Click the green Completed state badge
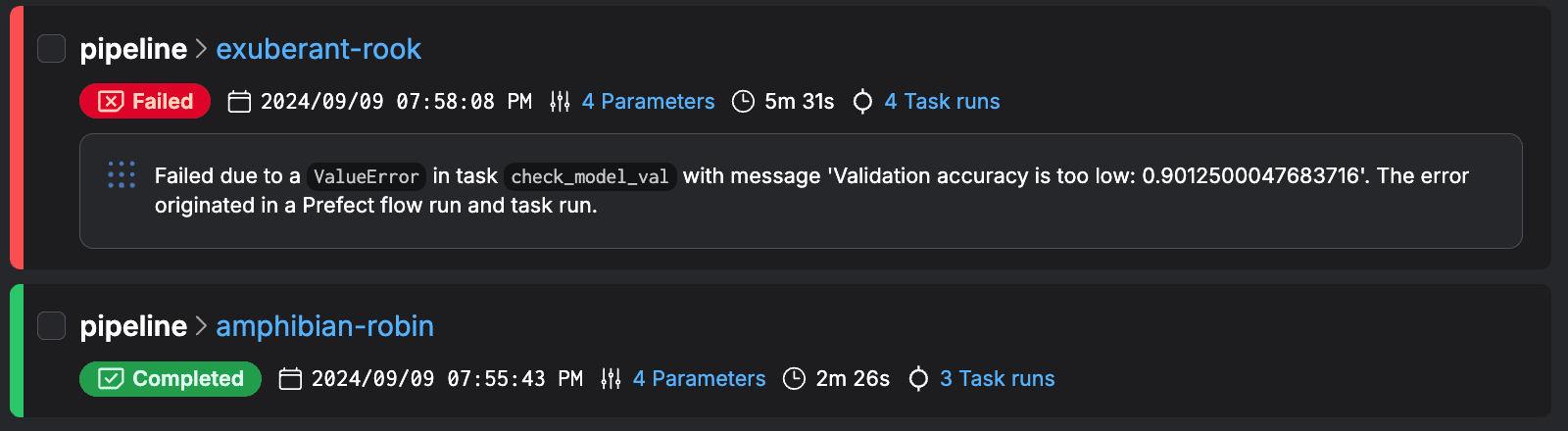This screenshot has width=1568, height=431. click(171, 378)
